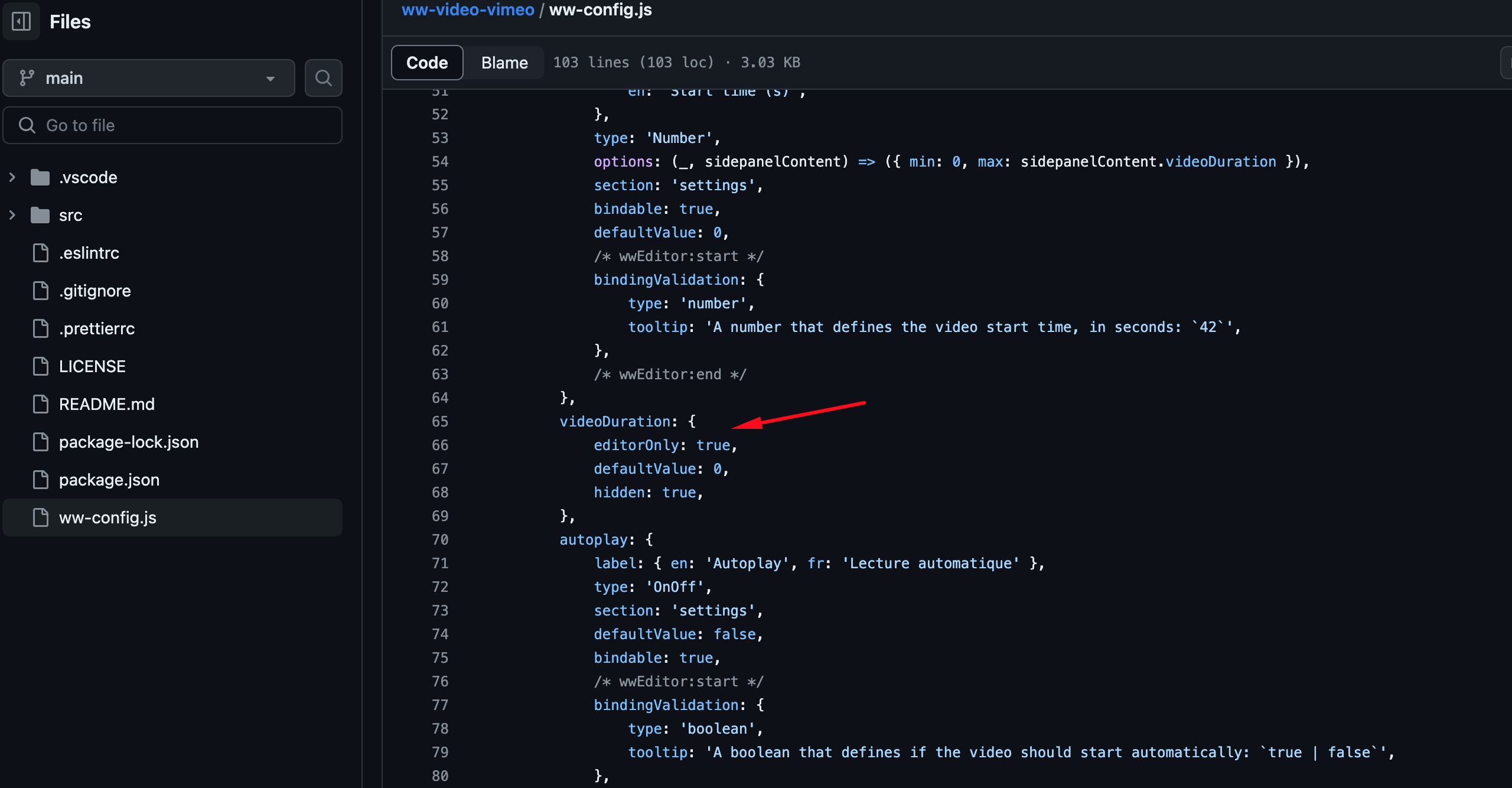
Task: Click the wwEditor:start comment on line 58
Action: pyautogui.click(x=679, y=256)
